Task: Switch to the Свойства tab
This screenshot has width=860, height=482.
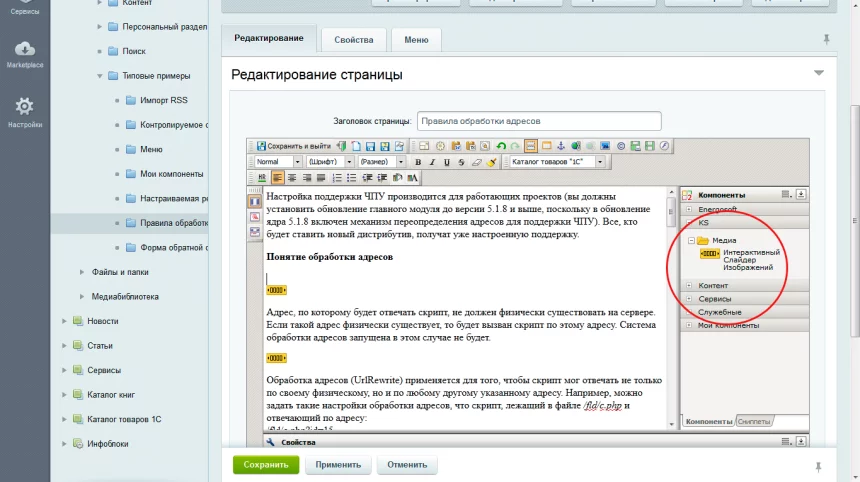Action: tap(355, 40)
